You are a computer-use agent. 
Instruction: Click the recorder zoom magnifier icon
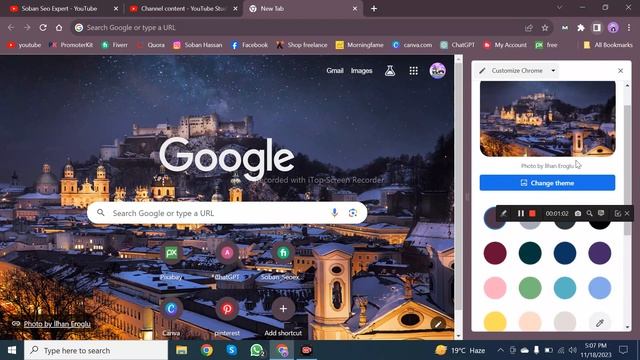589,213
